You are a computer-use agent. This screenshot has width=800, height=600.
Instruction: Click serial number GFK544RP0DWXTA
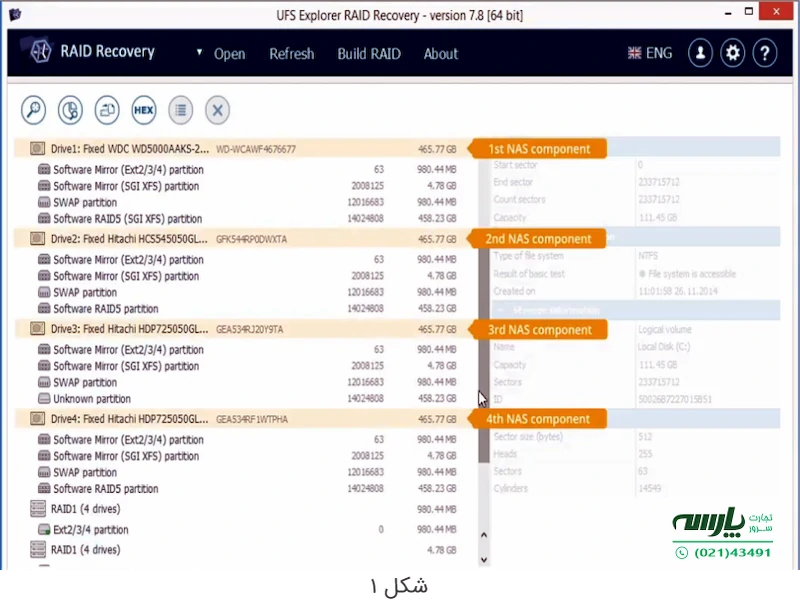[x=252, y=239]
